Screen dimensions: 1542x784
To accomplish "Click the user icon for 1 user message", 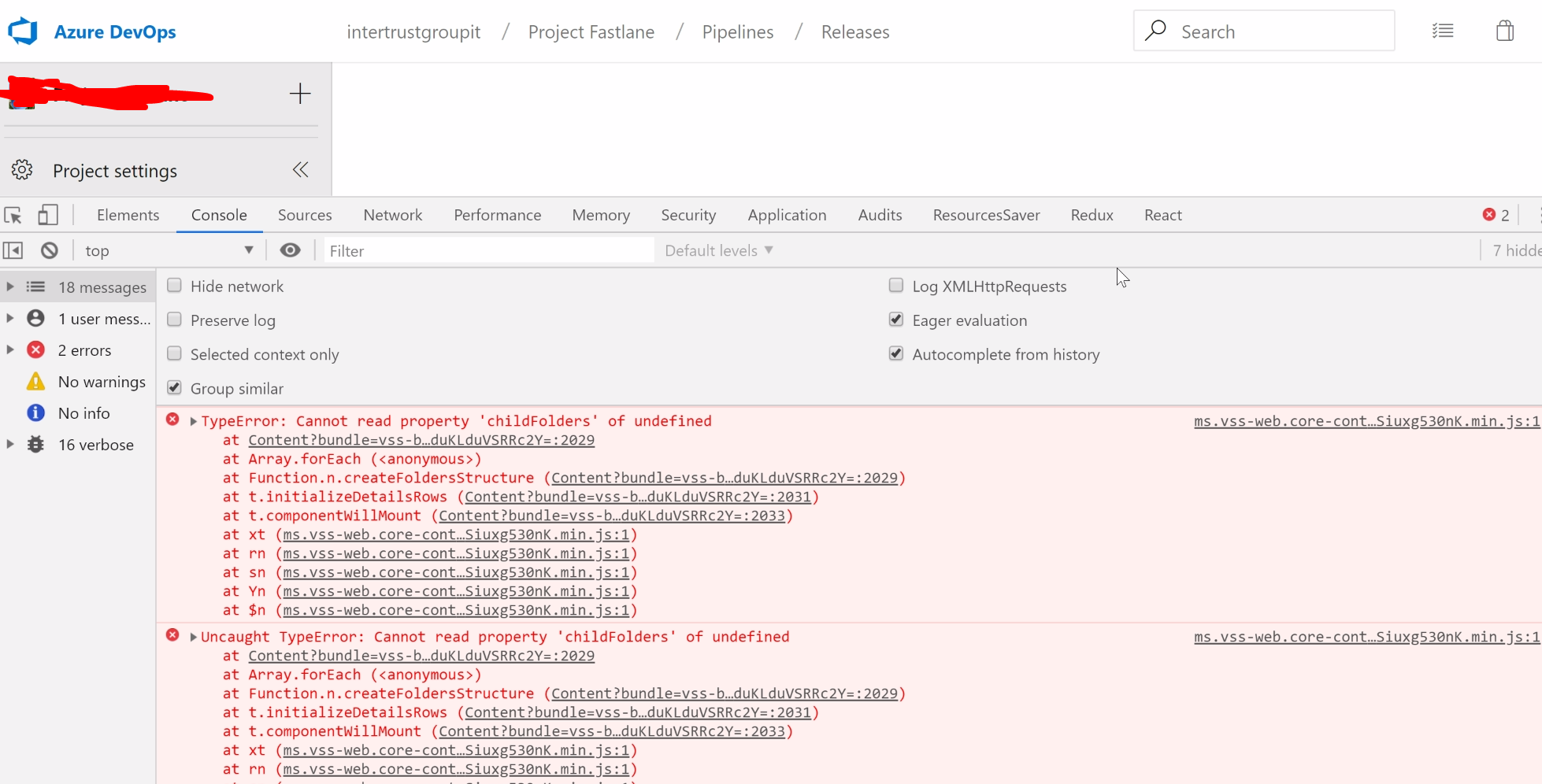I will (x=36, y=319).
